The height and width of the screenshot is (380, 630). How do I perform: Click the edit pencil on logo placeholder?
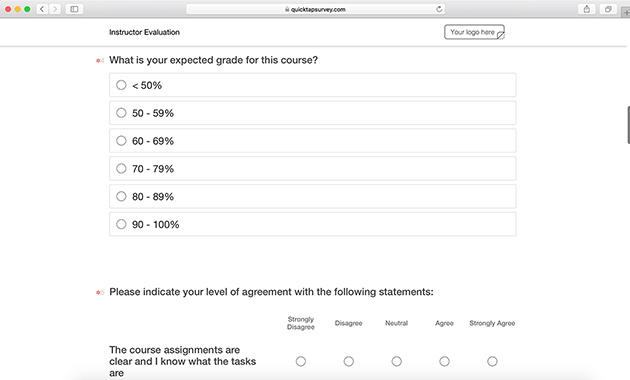(500, 36)
